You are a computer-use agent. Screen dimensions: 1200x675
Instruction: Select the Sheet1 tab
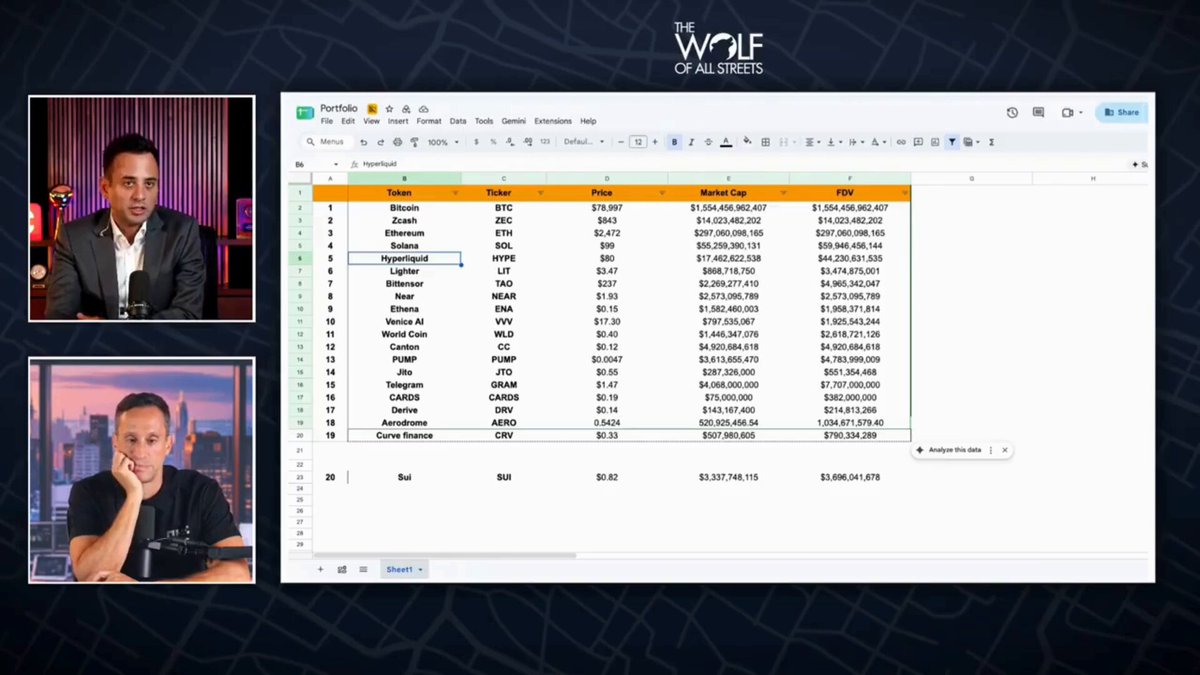coord(404,569)
